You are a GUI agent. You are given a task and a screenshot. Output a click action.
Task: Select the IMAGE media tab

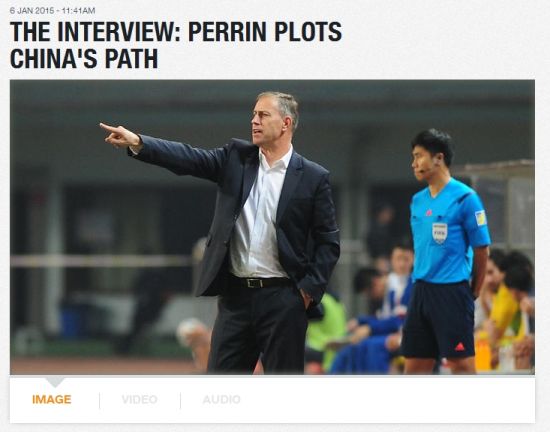point(52,399)
